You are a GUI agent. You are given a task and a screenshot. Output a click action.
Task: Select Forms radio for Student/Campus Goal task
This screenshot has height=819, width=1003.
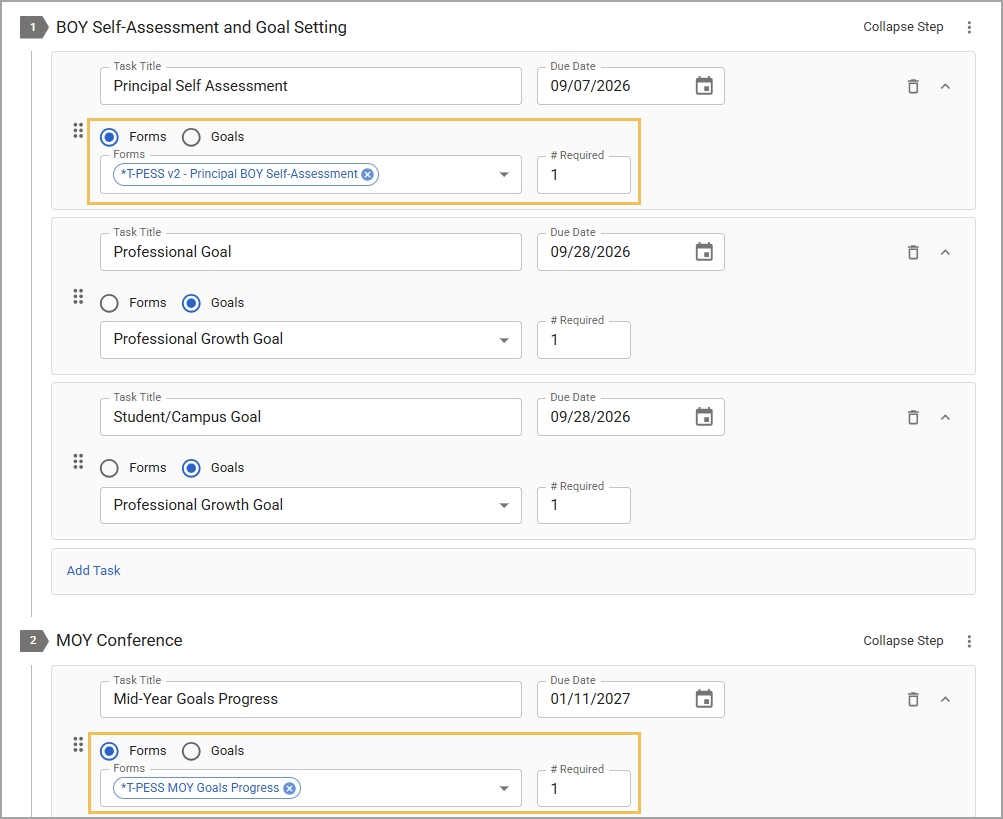[109, 468]
